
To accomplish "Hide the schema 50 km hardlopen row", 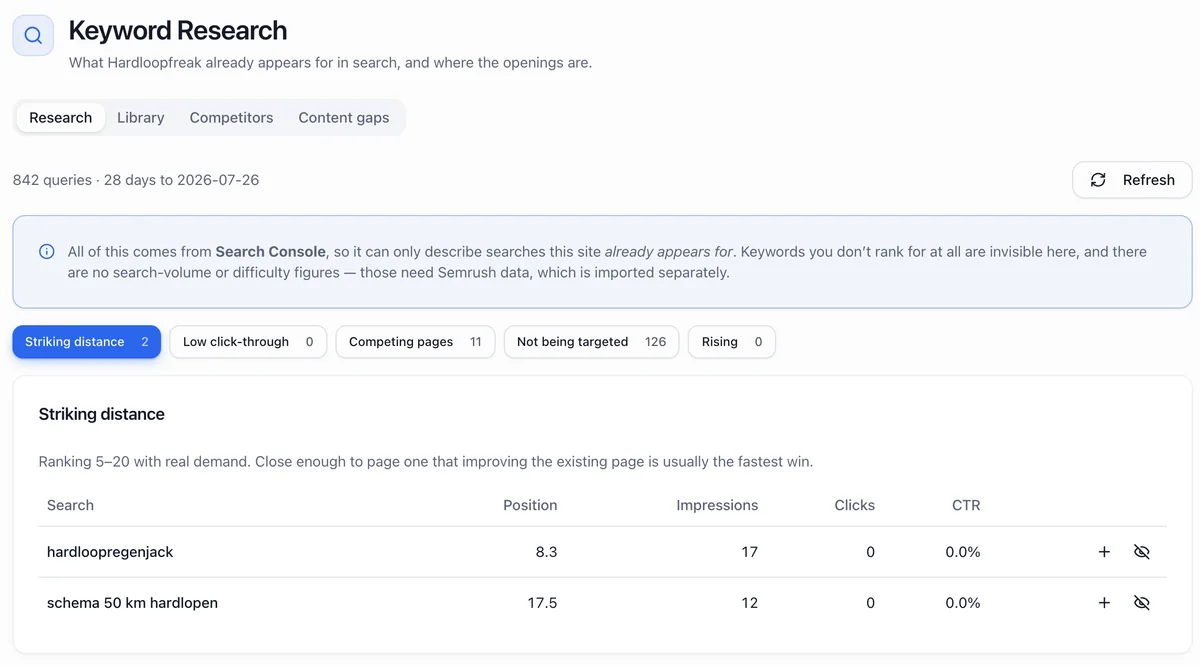I will click(1142, 603).
